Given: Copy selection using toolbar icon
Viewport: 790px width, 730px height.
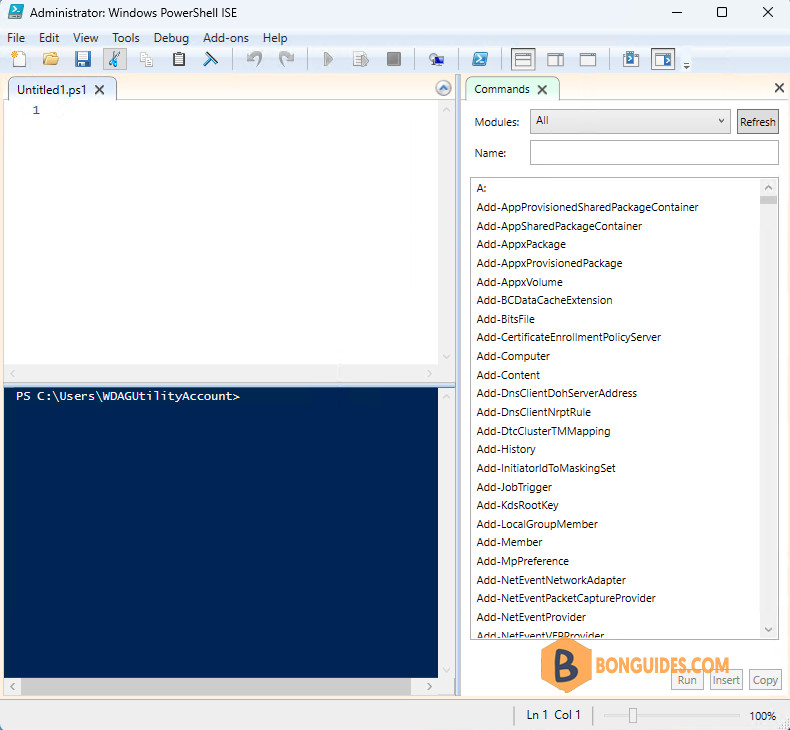Looking at the screenshot, I should [147, 59].
